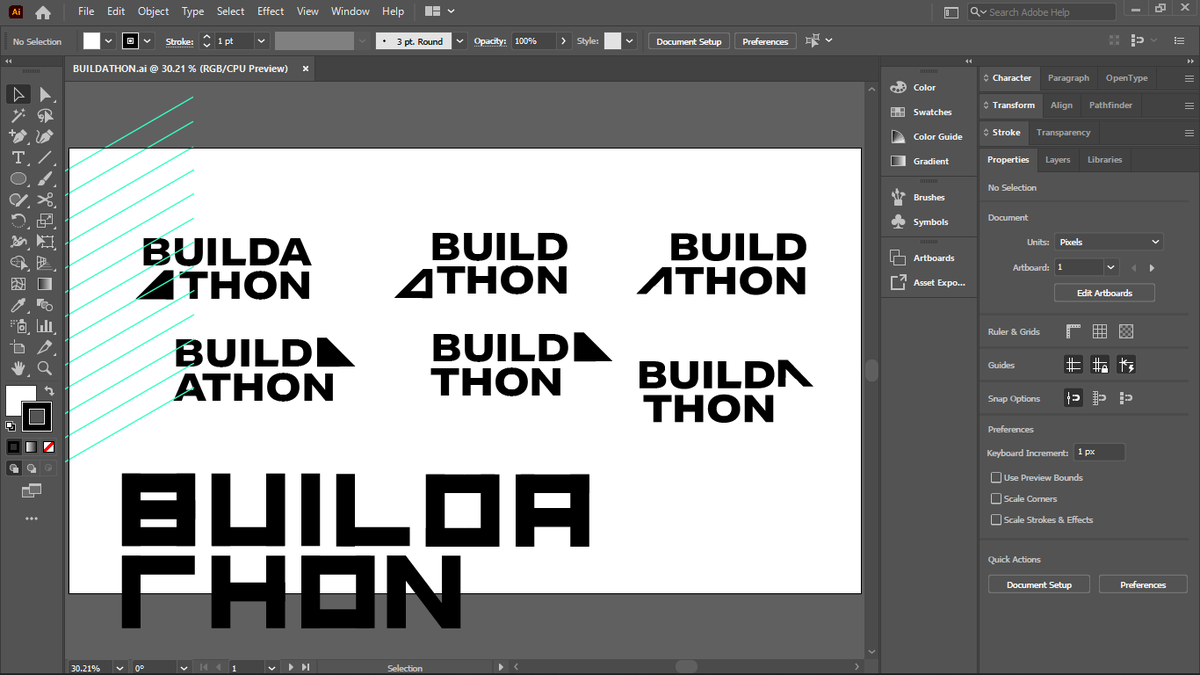Select the Direct Selection tool
The height and width of the screenshot is (675, 1200).
[x=45, y=94]
